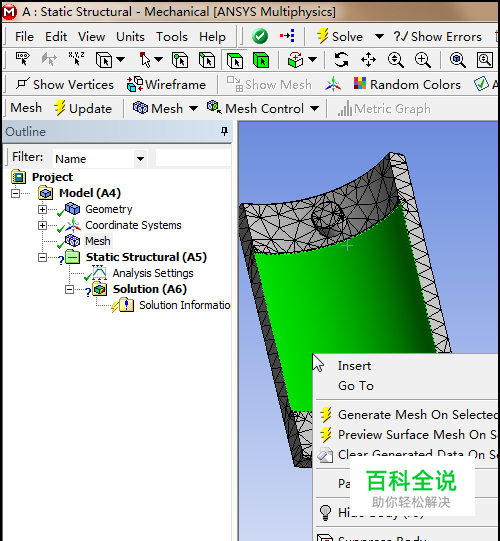This screenshot has width=500, height=541.
Task: Activate the Rotate view tool
Action: 341,60
